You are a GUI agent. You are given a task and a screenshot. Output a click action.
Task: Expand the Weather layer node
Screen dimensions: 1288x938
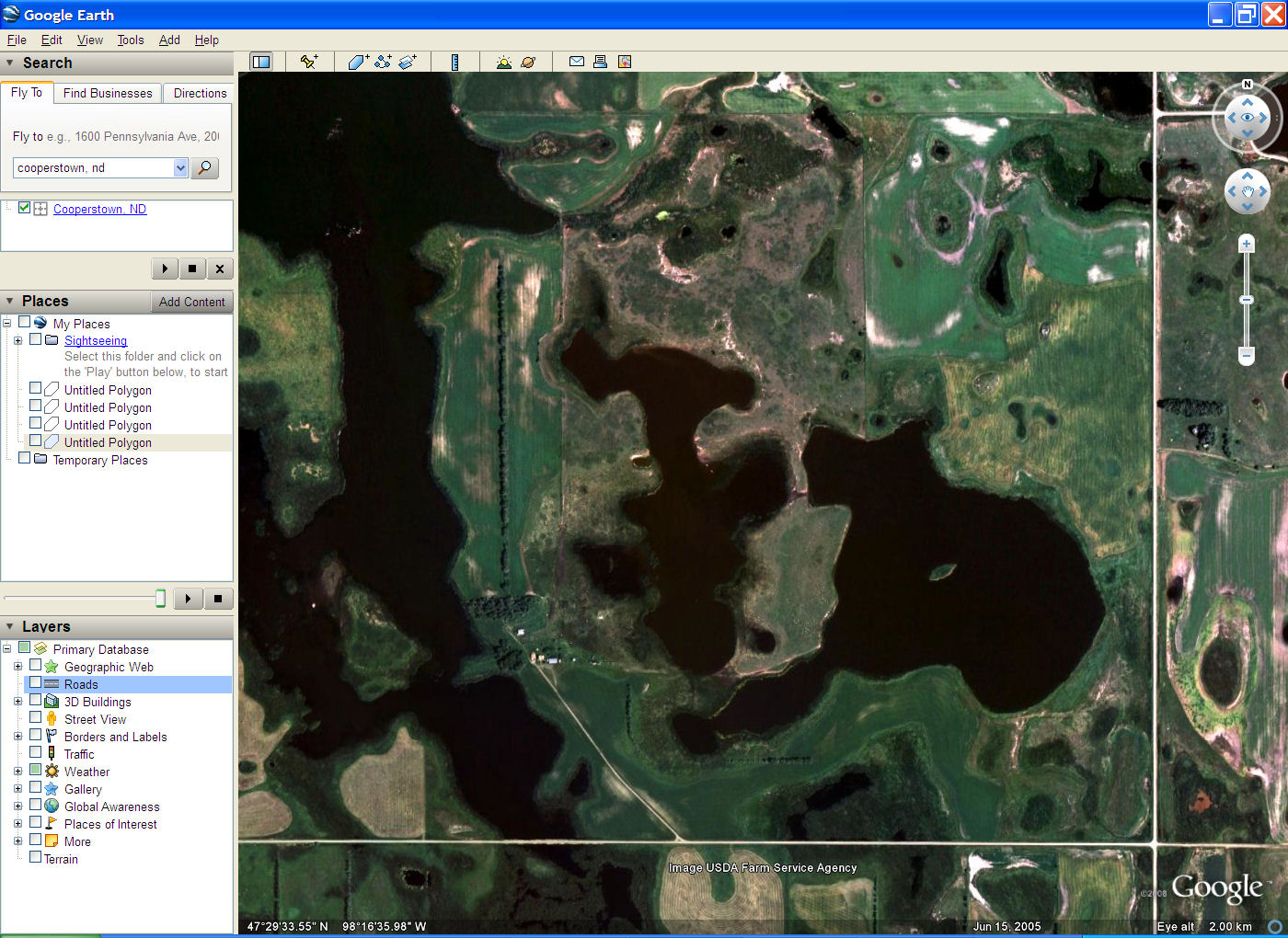tap(17, 771)
